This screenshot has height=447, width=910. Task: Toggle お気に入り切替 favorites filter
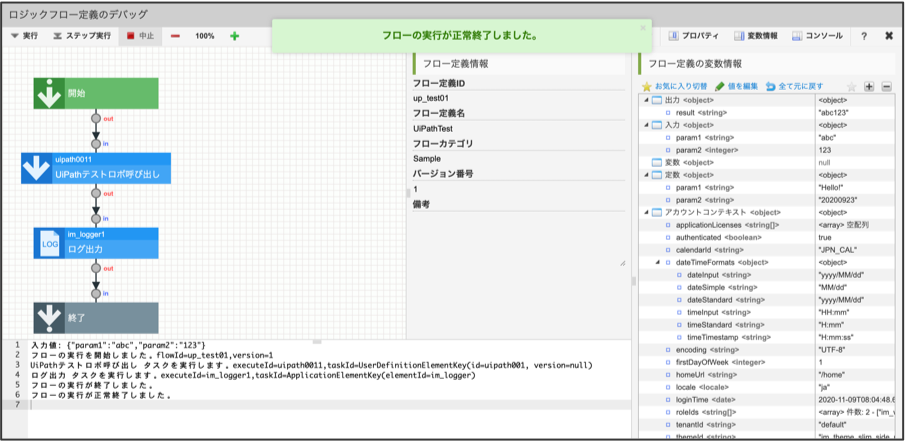(x=674, y=87)
